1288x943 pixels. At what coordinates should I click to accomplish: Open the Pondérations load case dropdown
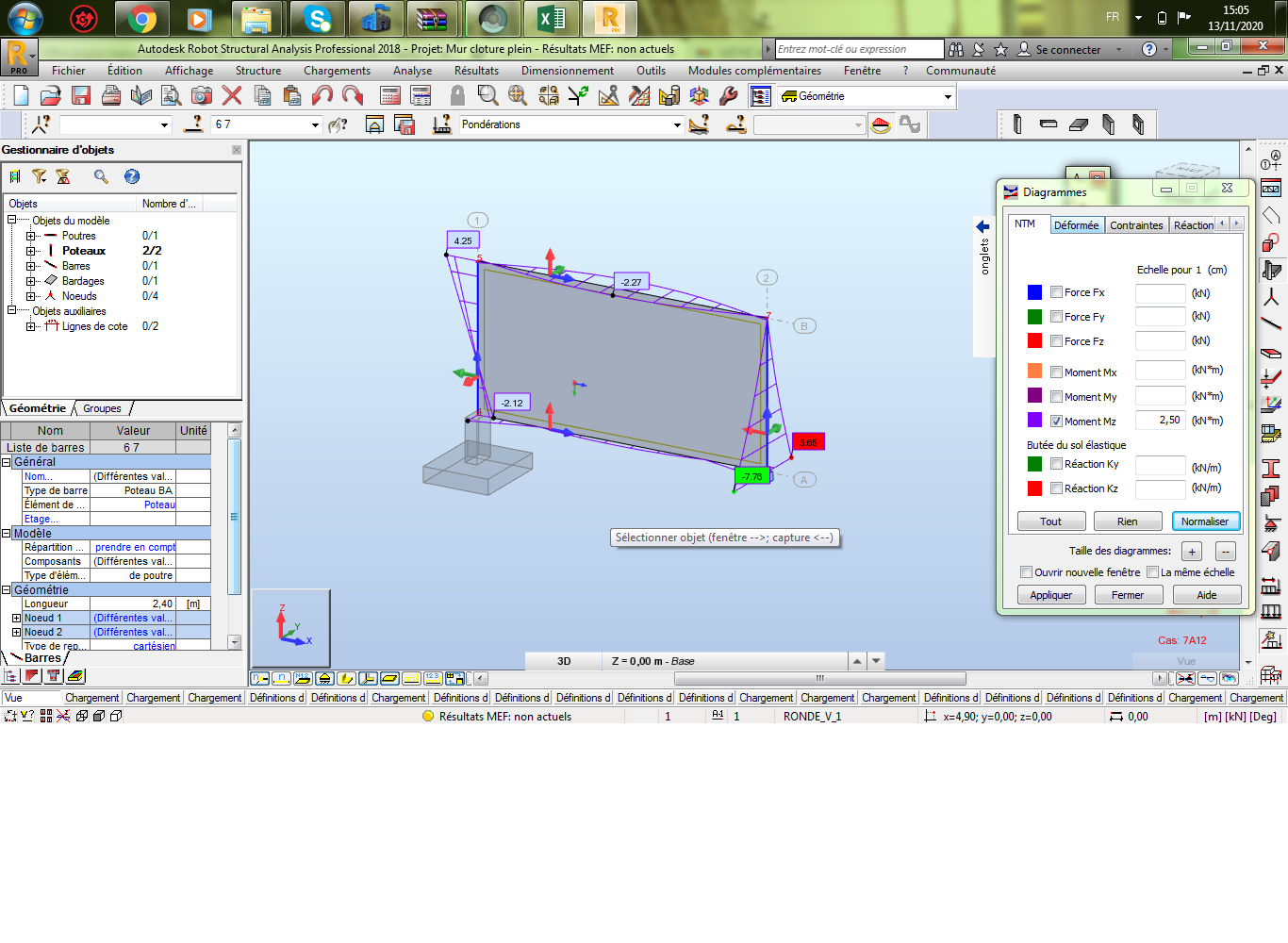(x=677, y=124)
